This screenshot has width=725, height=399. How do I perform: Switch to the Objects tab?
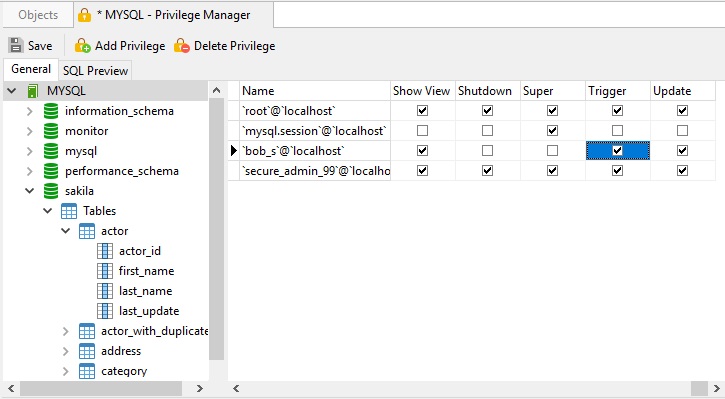click(38, 15)
